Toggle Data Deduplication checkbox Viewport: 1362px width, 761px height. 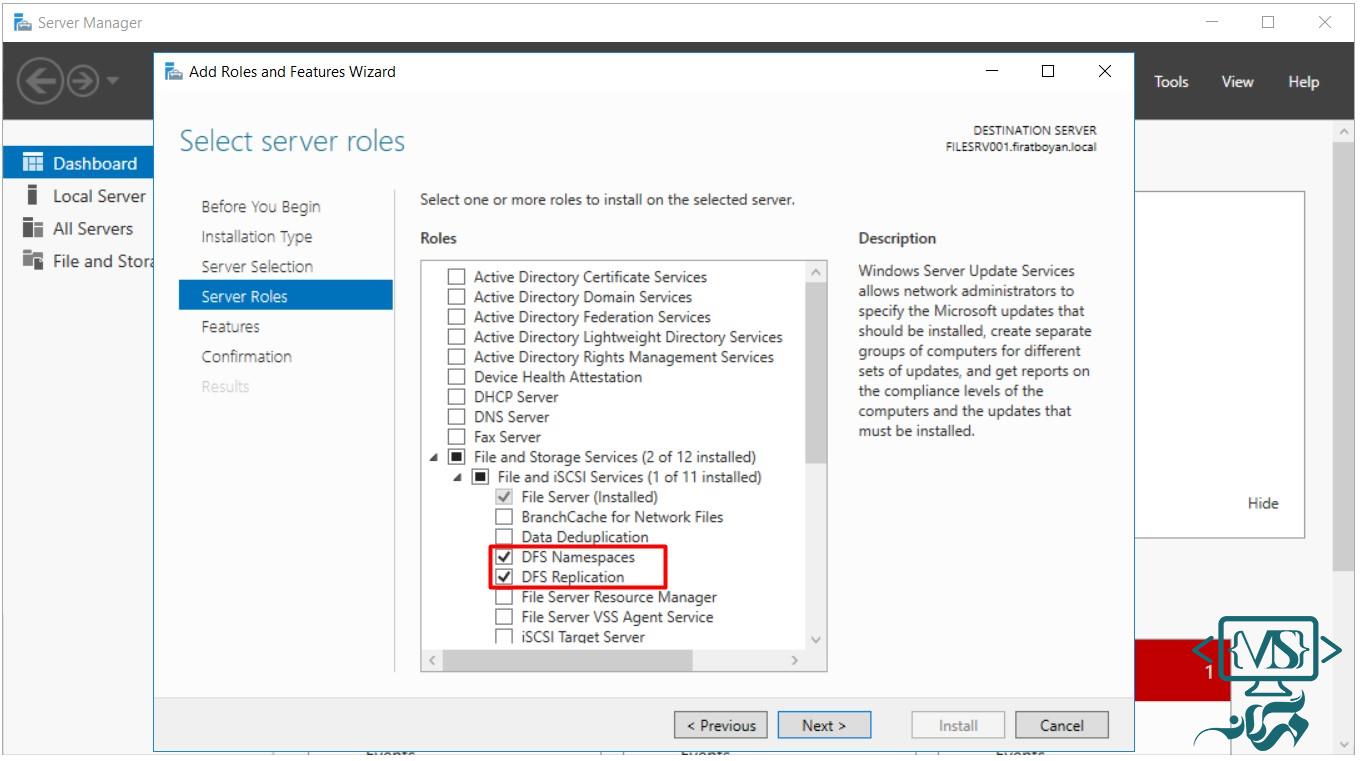tap(504, 537)
